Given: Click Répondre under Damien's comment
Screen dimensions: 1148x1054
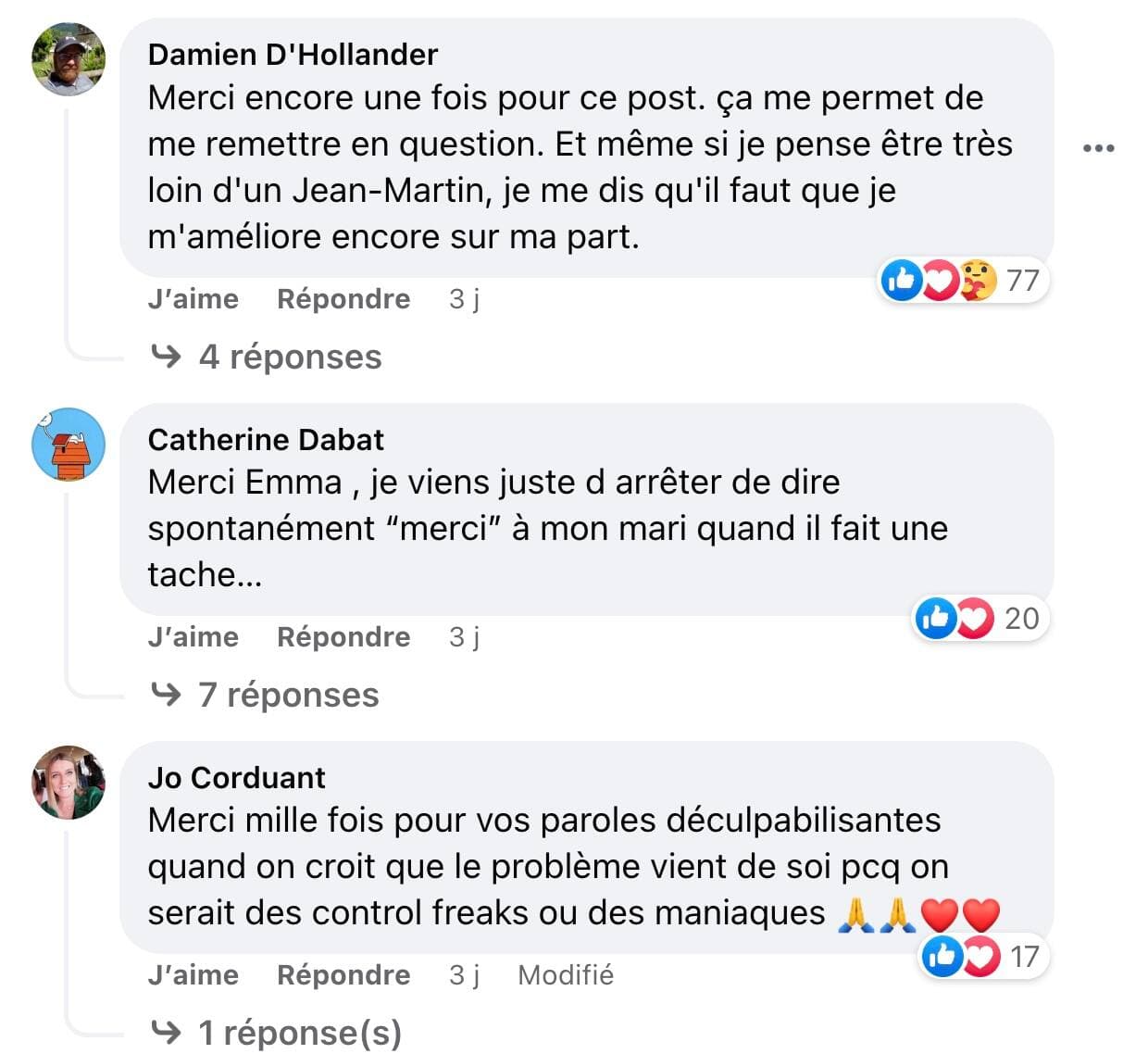Looking at the screenshot, I should tap(343, 299).
